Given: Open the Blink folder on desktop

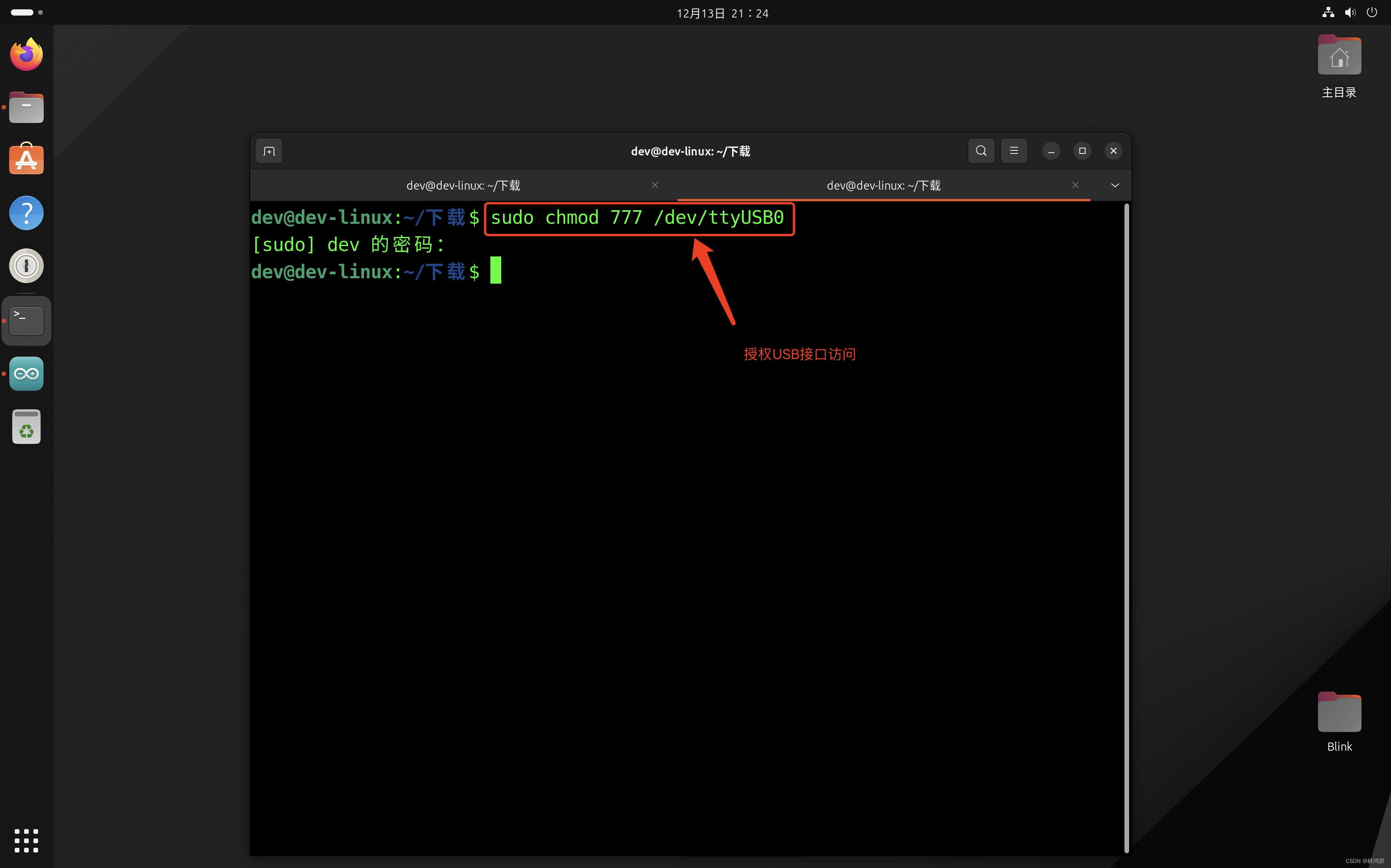Looking at the screenshot, I should click(1339, 722).
